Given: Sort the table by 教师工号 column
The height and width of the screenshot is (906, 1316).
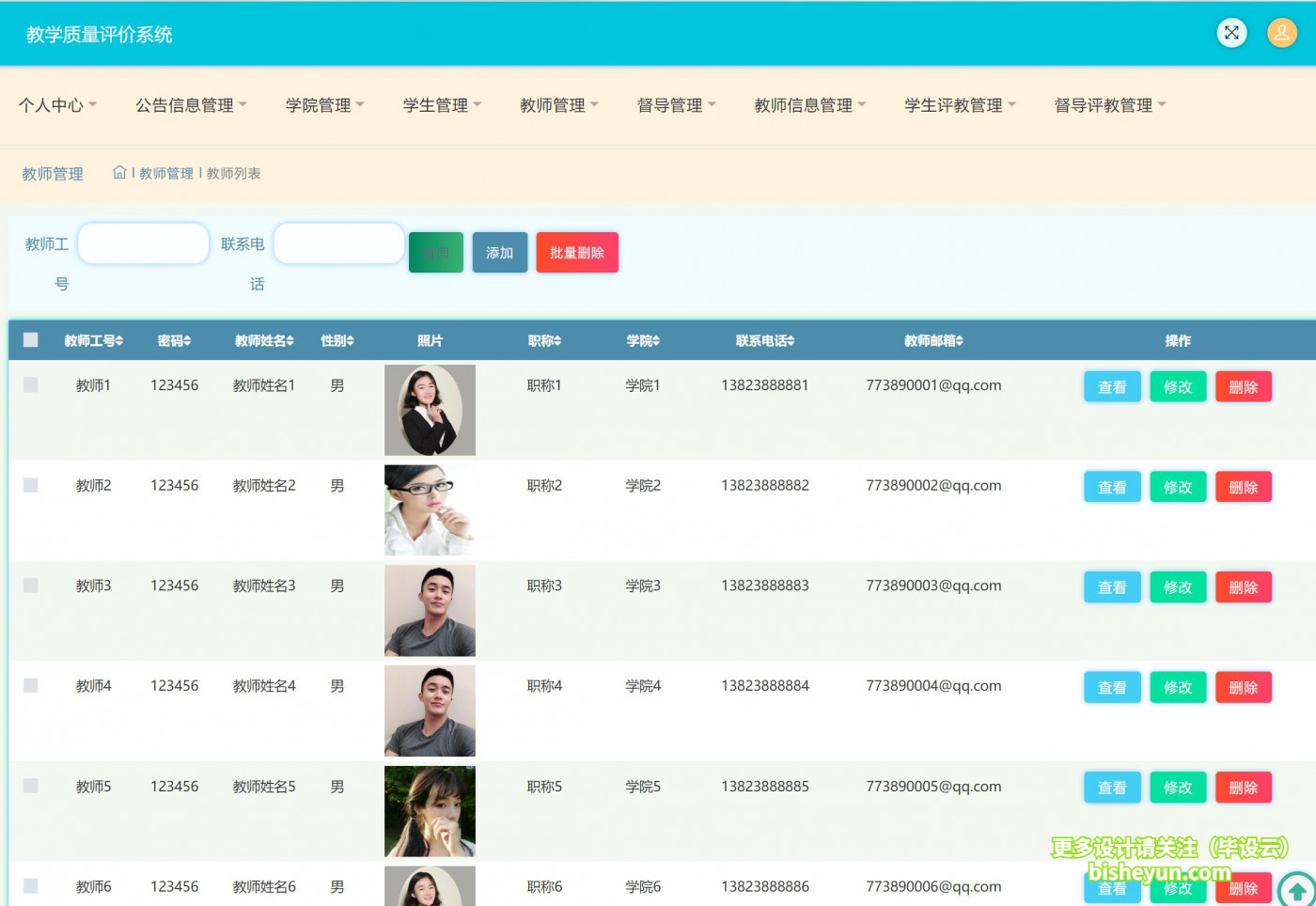Looking at the screenshot, I should click(93, 340).
